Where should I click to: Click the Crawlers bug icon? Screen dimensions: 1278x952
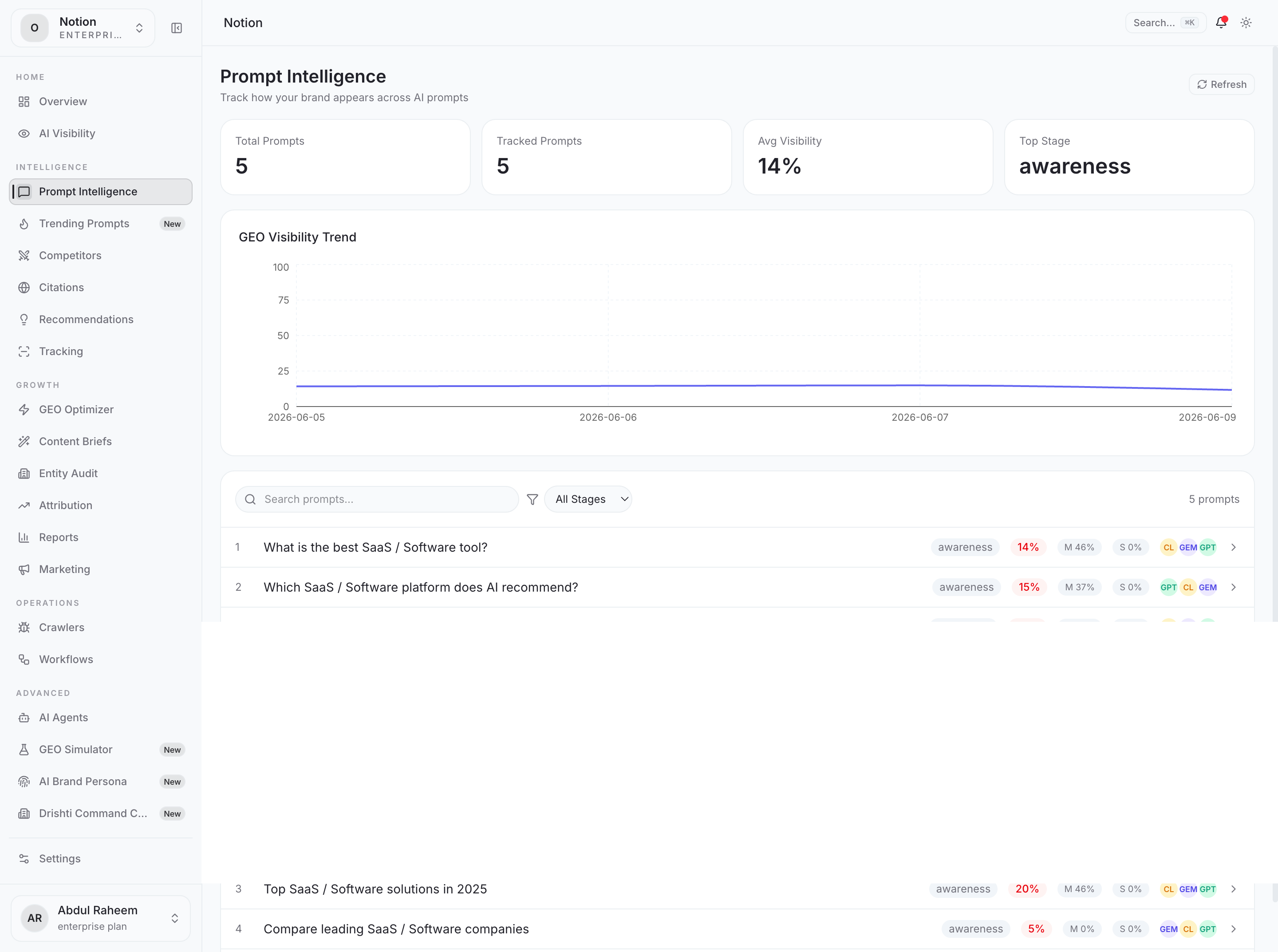[x=24, y=628]
